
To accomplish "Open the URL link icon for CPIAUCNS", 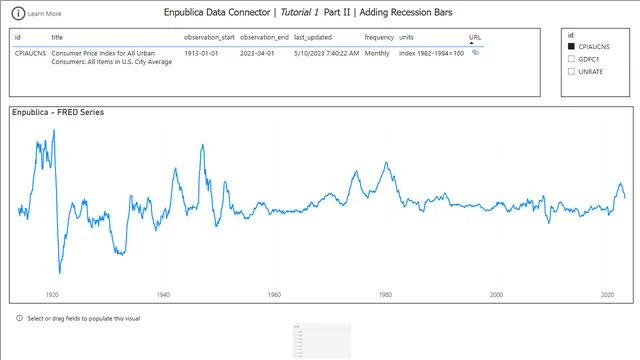I will [475, 53].
